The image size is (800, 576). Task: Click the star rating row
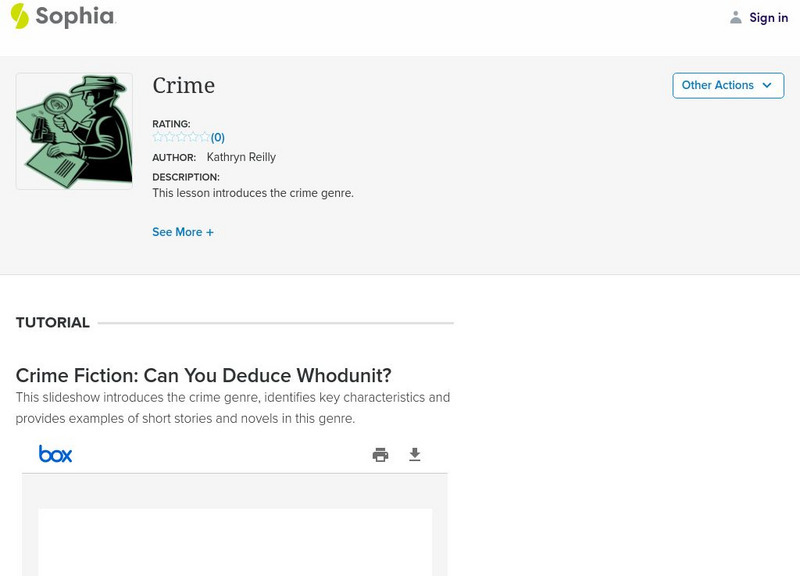pos(181,137)
